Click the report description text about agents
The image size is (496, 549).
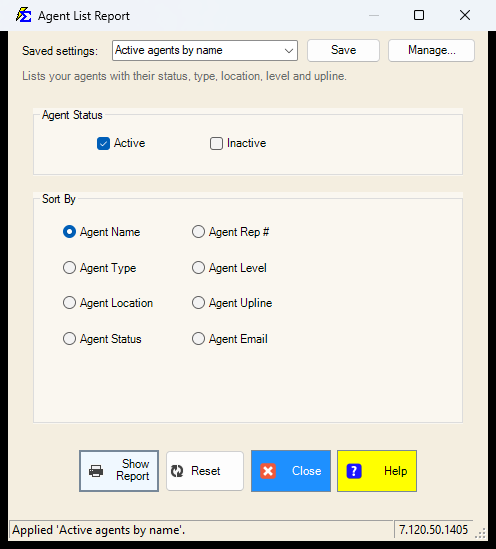[184, 76]
